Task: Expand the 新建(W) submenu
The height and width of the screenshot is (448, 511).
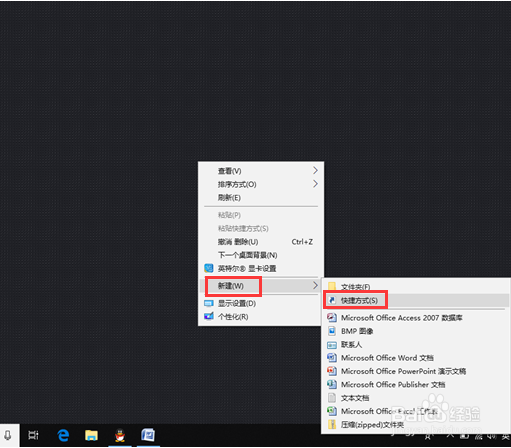Action: (261, 286)
